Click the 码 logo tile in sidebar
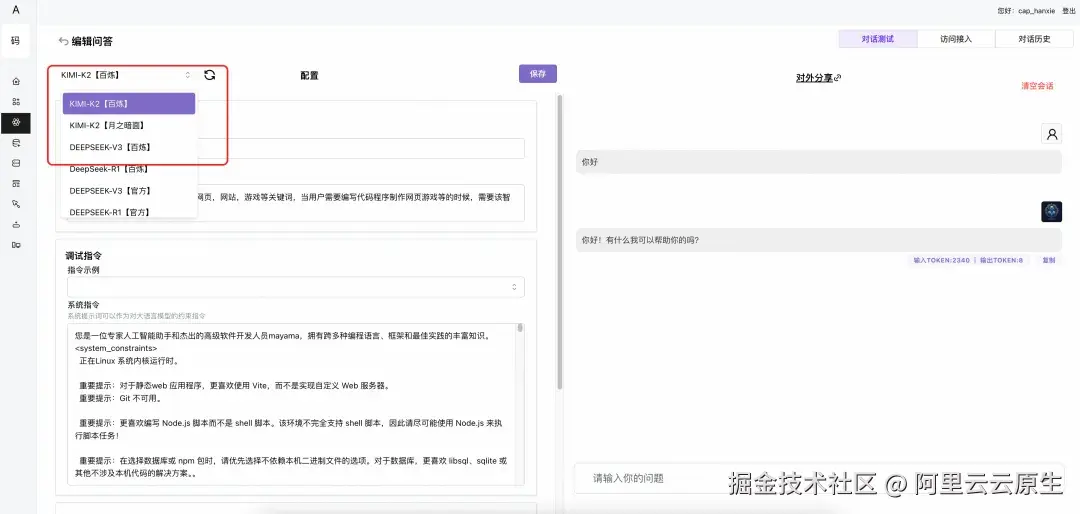Viewport: 1080px width, 514px height. click(x=16, y=41)
